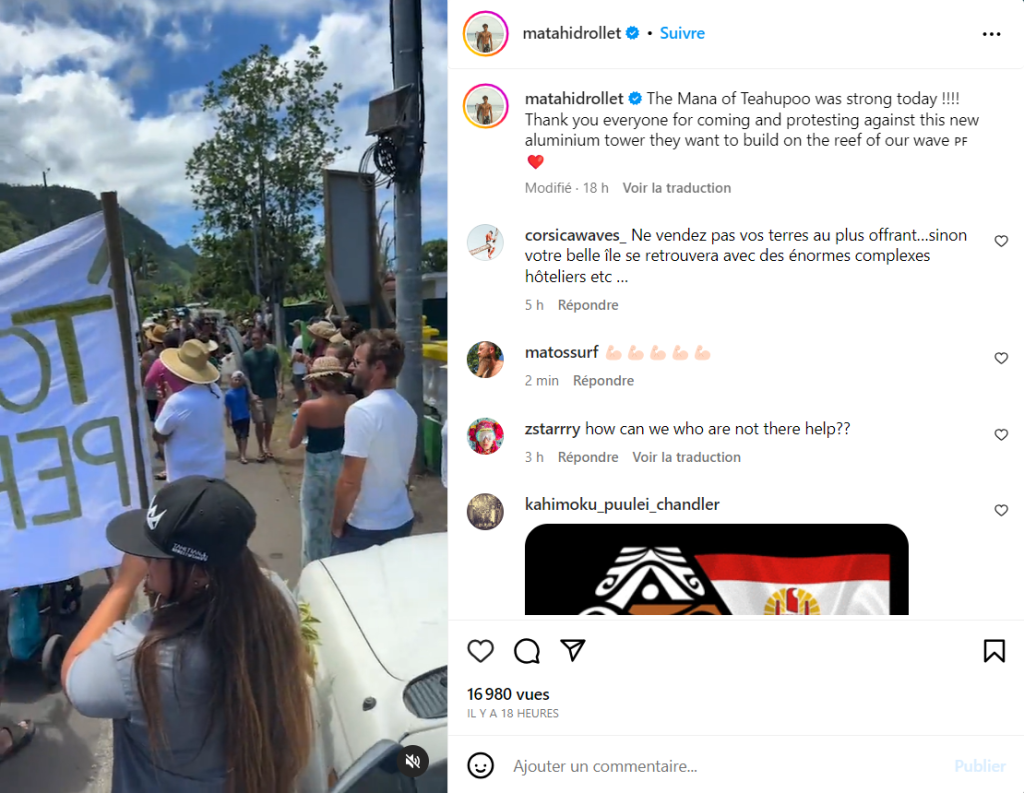Like matossurf comment heart
The height and width of the screenshot is (793, 1024).
pyautogui.click(x=1000, y=358)
